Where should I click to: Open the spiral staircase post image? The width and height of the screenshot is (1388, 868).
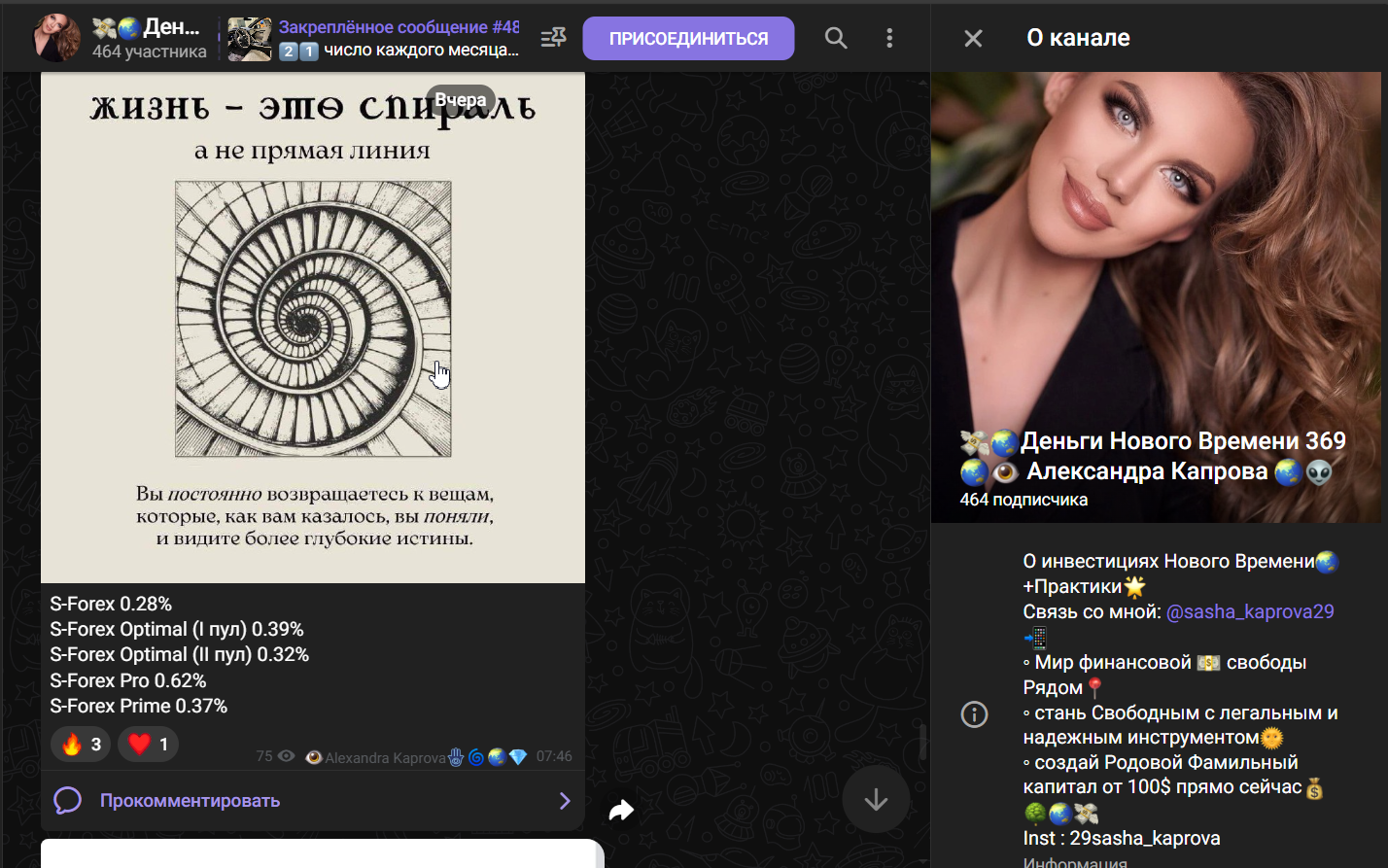click(x=313, y=328)
